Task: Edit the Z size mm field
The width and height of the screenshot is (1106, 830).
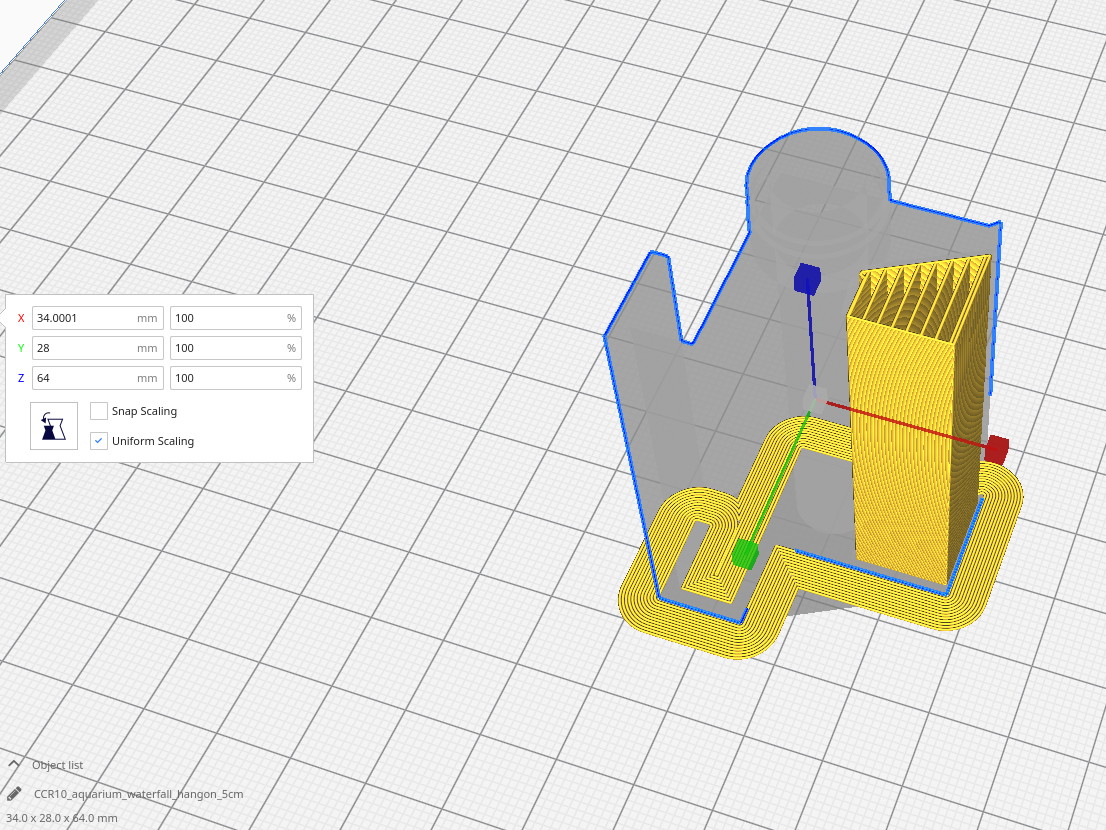Action: click(x=98, y=378)
